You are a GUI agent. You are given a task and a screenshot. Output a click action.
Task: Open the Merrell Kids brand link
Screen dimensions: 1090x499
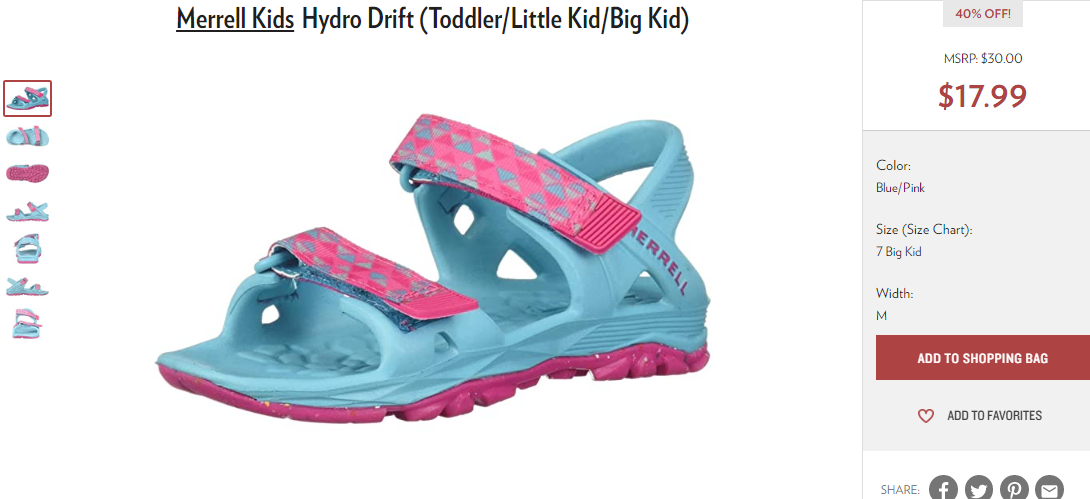(x=235, y=19)
